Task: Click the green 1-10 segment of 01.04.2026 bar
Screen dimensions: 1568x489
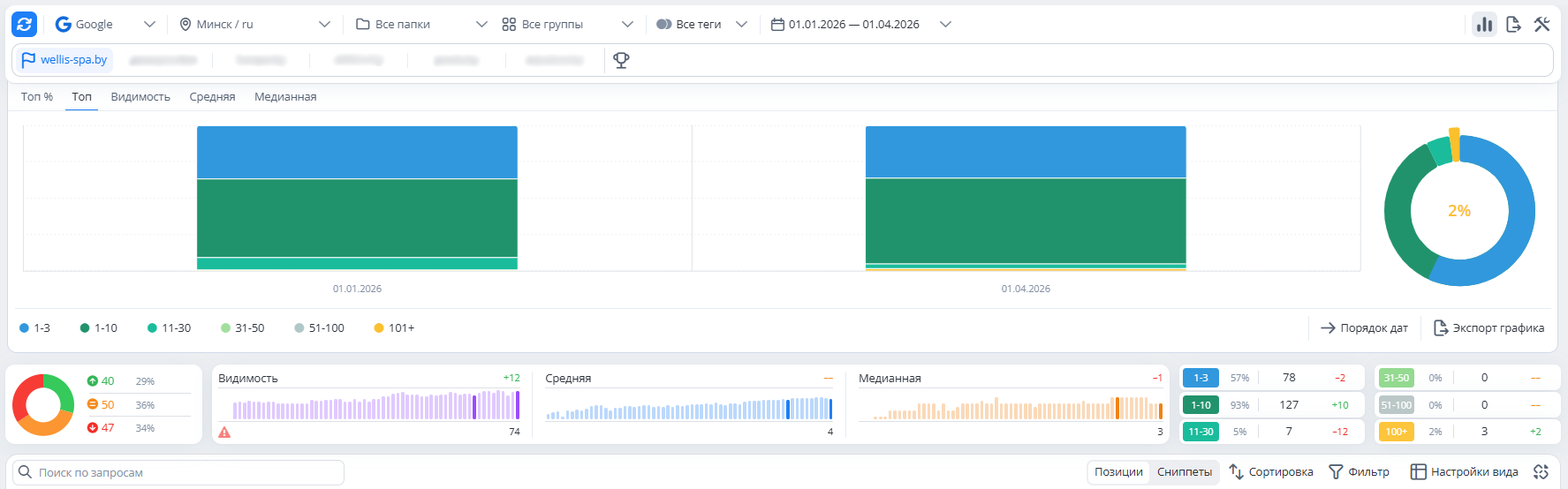Action: pyautogui.click(x=1026, y=221)
